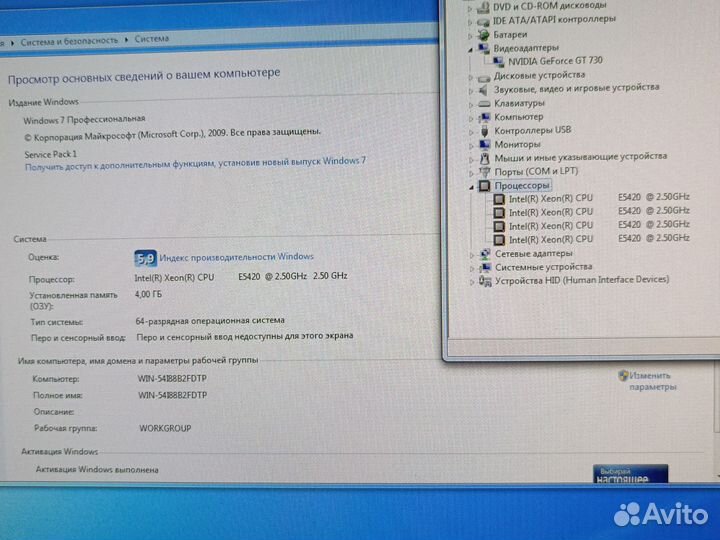Click the HID devices icon

(x=485, y=281)
